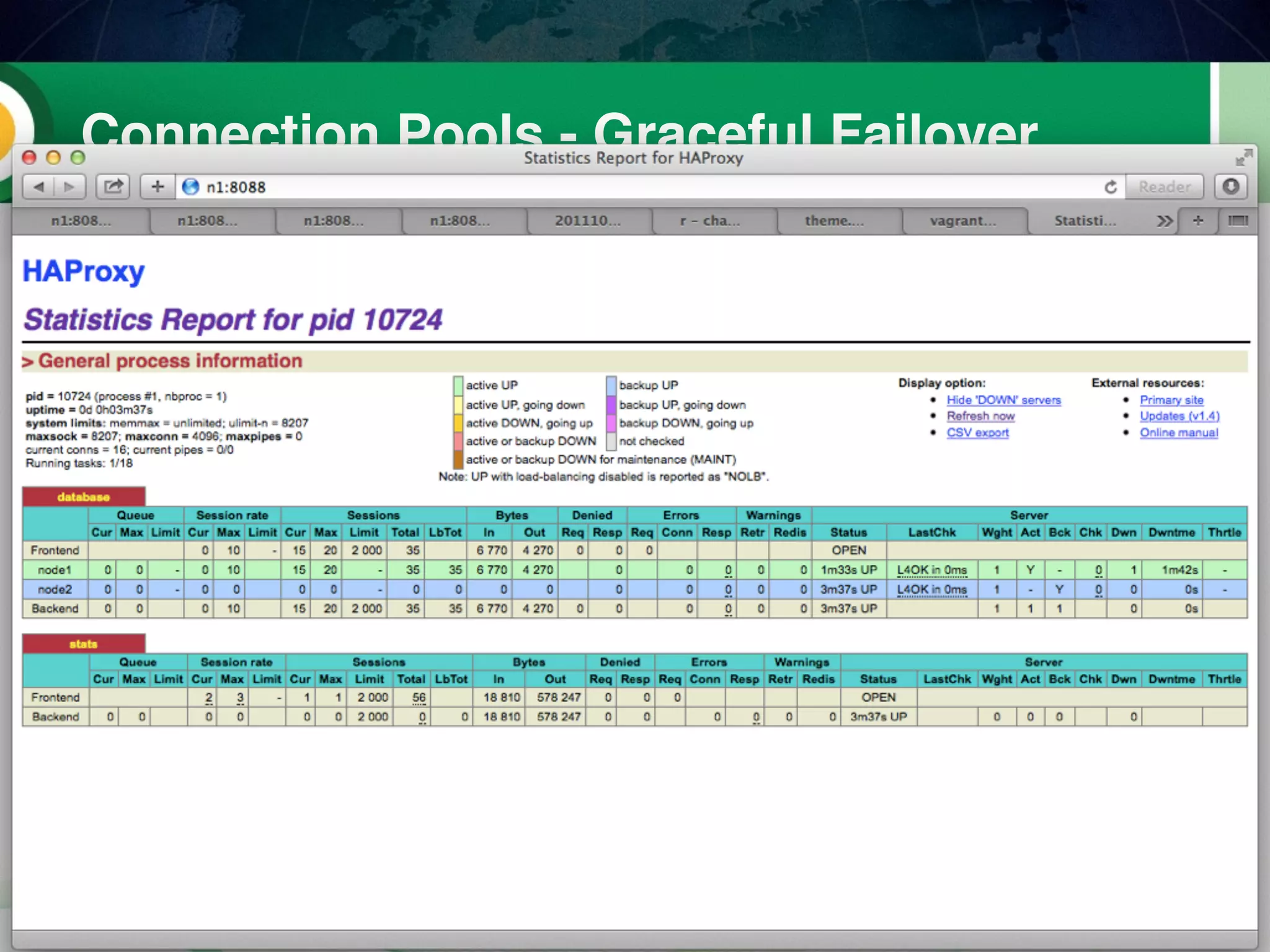This screenshot has height=952, width=1270.
Task: Click the database proxy header label
Action: (x=83, y=497)
